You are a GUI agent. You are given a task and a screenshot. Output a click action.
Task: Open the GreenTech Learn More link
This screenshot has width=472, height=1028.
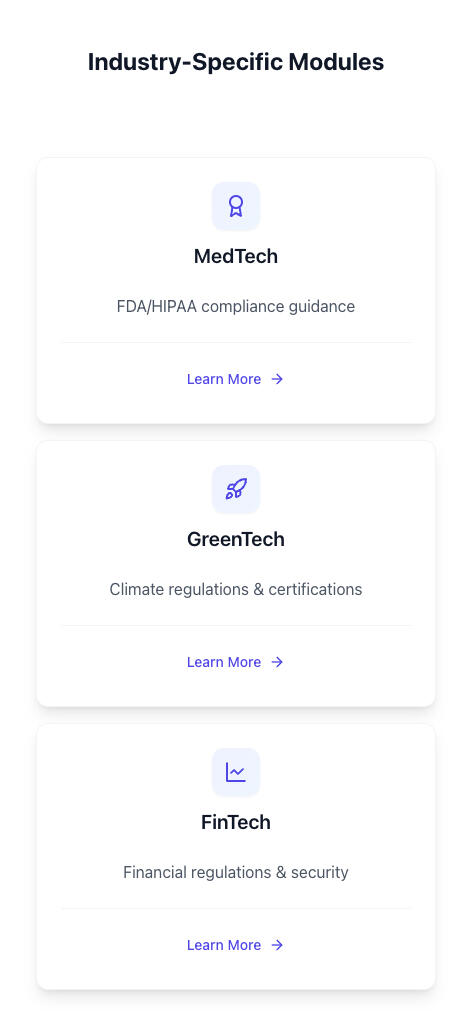235,662
